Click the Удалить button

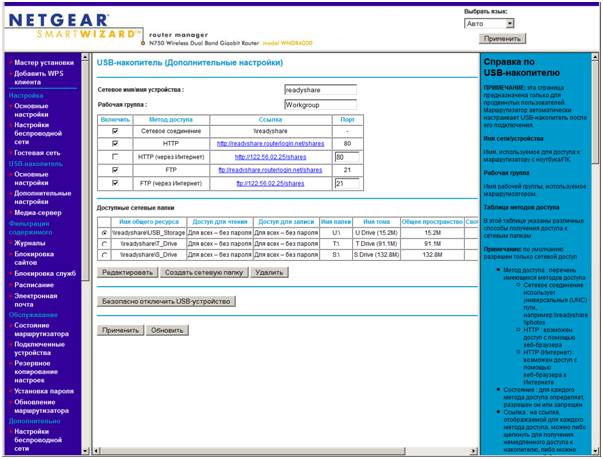coord(269,272)
